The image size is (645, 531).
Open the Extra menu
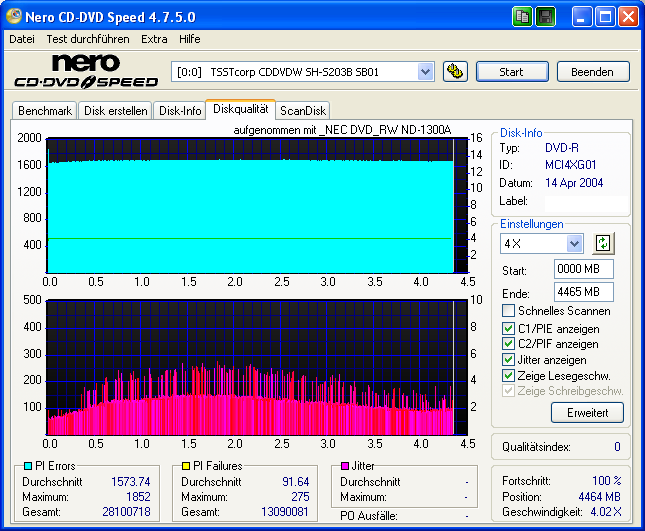pyautogui.click(x=154, y=39)
